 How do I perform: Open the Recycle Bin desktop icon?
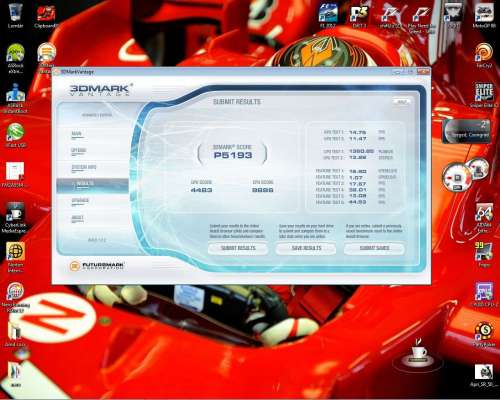tap(15, 16)
